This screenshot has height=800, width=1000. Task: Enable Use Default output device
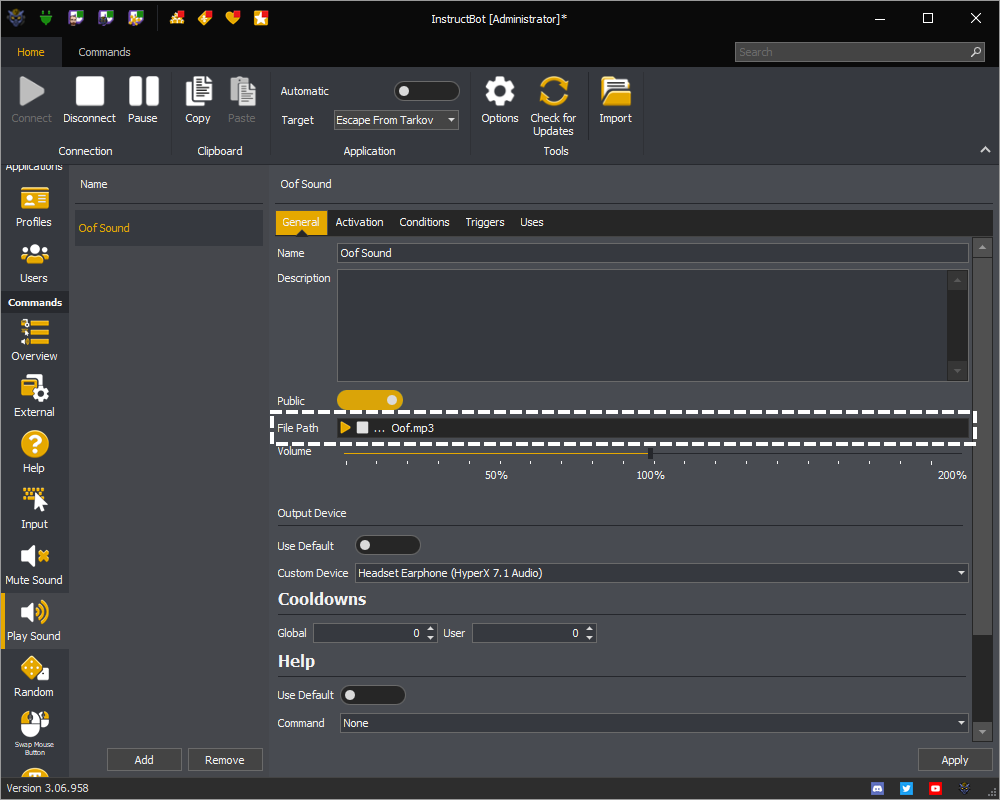388,545
